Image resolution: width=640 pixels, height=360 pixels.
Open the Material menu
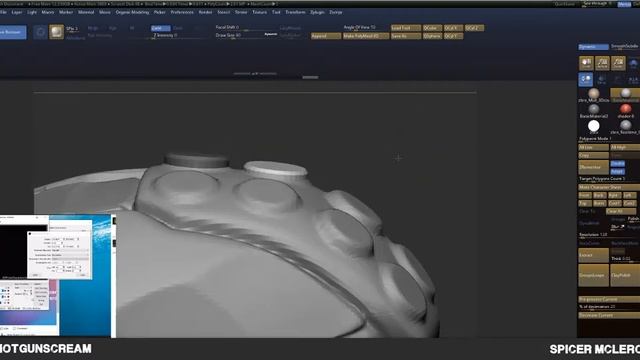pyautogui.click(x=86, y=12)
